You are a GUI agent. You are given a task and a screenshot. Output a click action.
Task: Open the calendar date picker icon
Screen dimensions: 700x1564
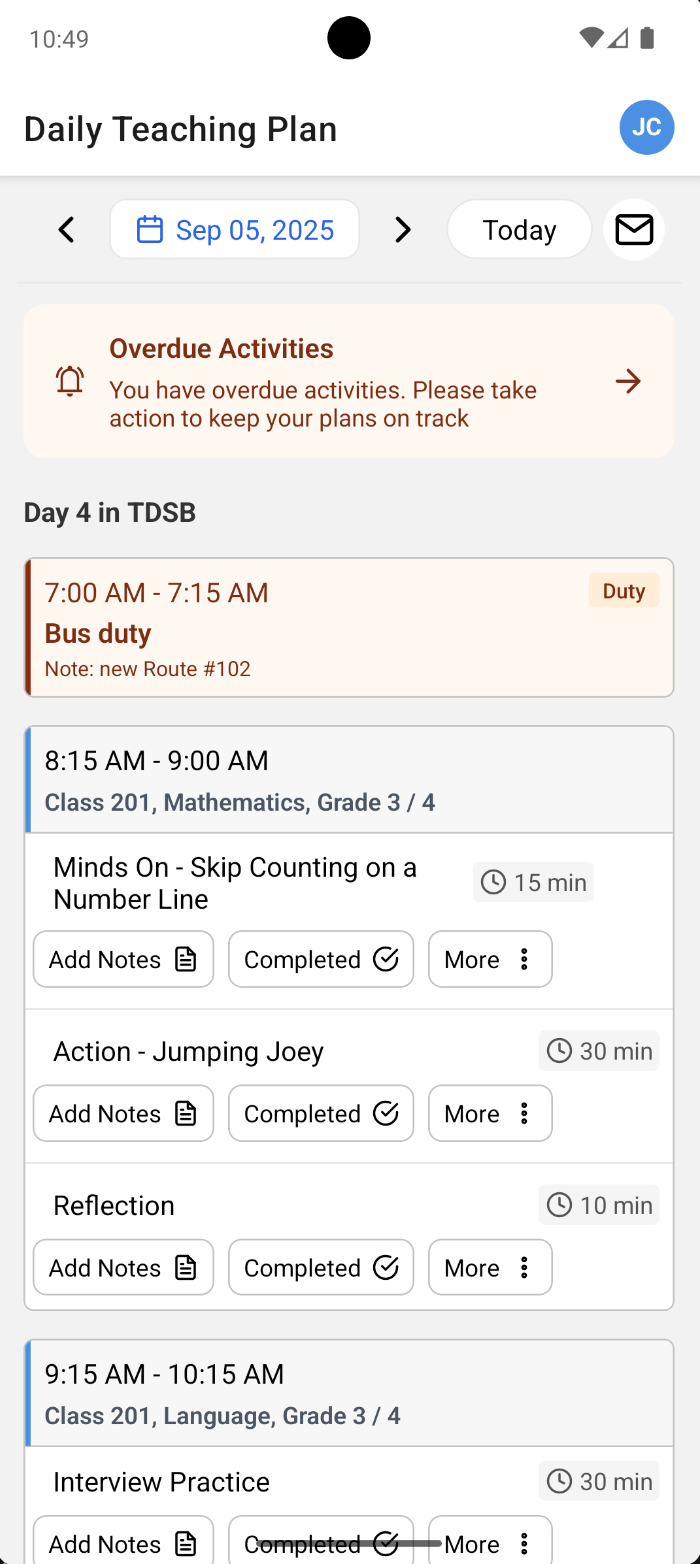pyautogui.click(x=150, y=229)
